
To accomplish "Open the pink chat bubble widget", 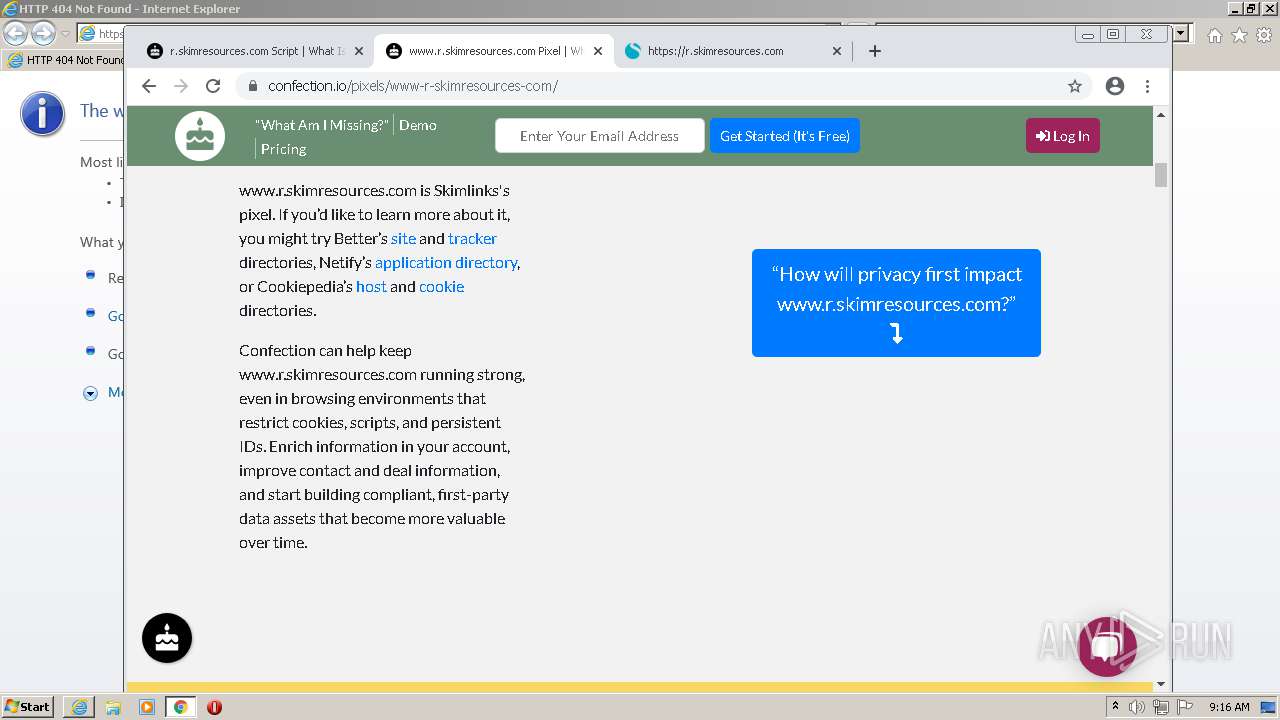I will click(x=1107, y=647).
